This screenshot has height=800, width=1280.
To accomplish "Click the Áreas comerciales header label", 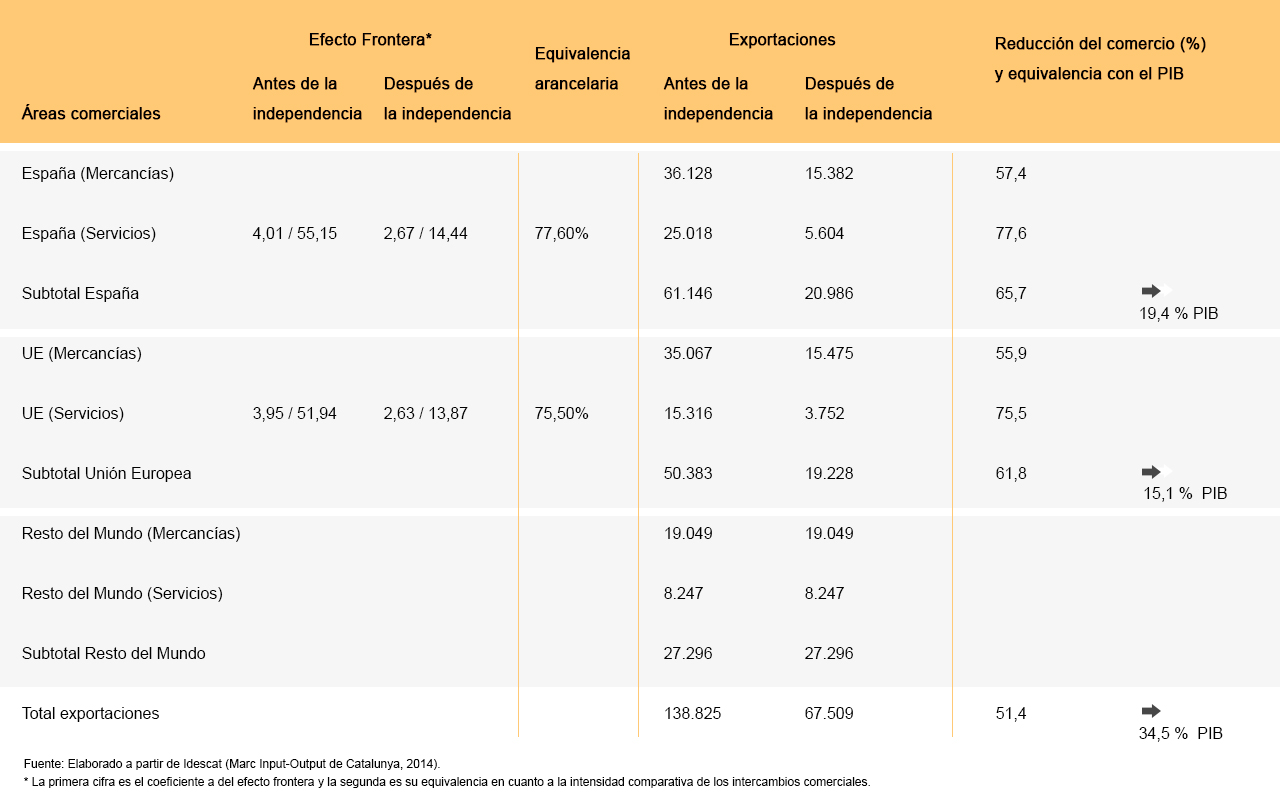I will coord(91,113).
